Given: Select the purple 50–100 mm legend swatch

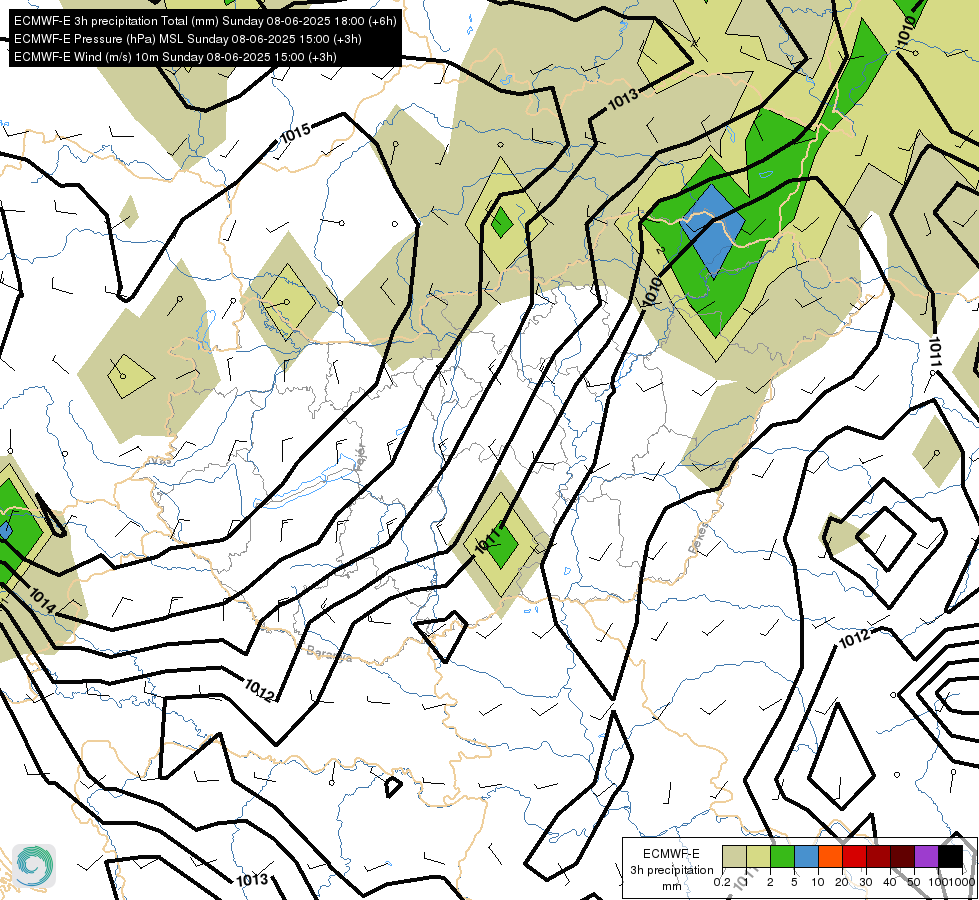Looking at the screenshot, I should click(x=926, y=856).
